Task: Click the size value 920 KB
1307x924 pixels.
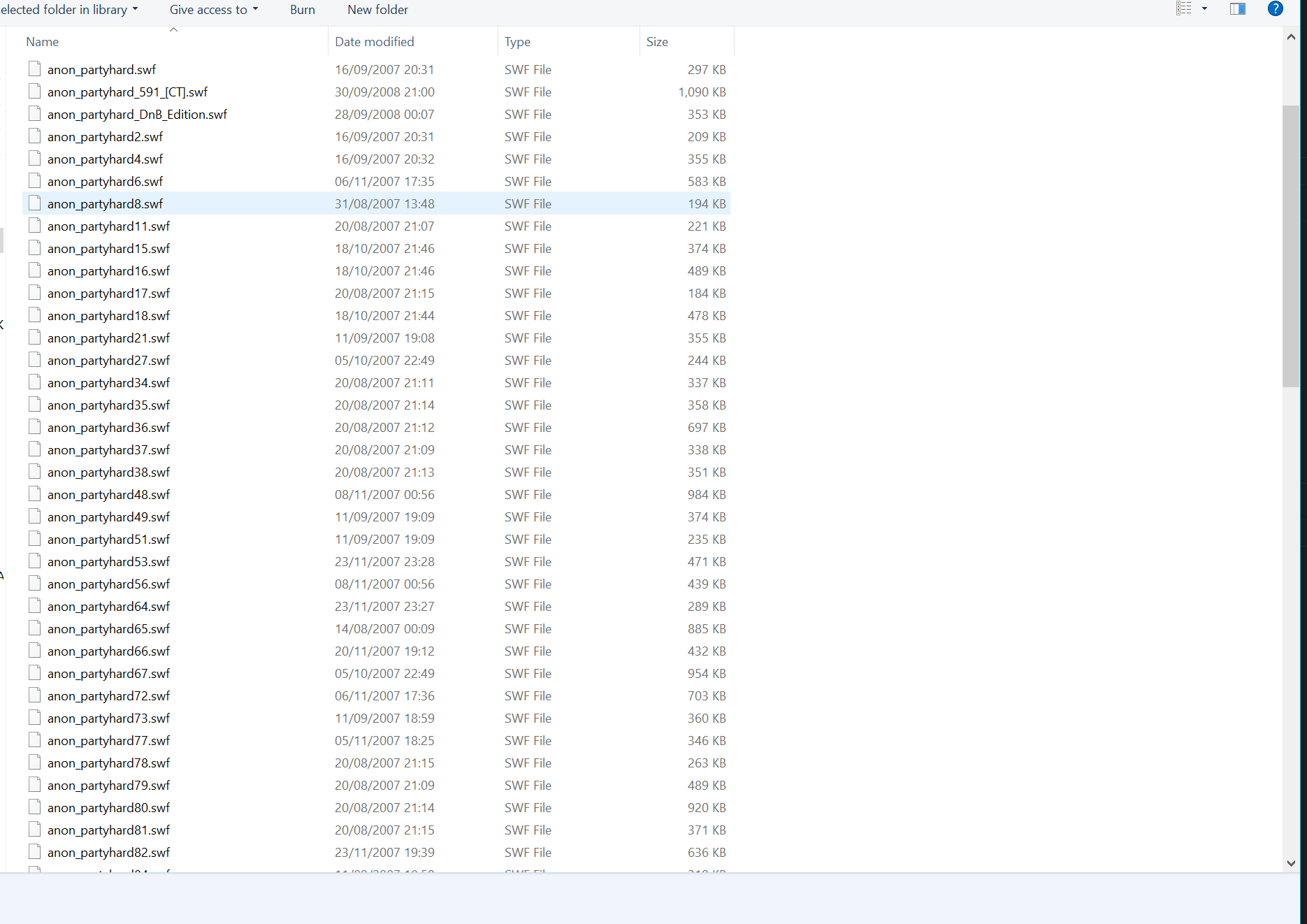Action: click(x=707, y=808)
